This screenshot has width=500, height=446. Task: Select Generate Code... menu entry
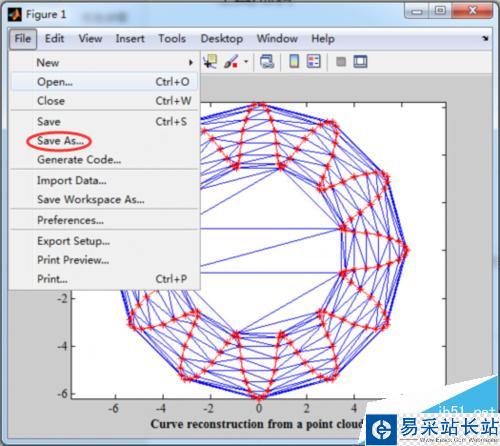point(104,160)
